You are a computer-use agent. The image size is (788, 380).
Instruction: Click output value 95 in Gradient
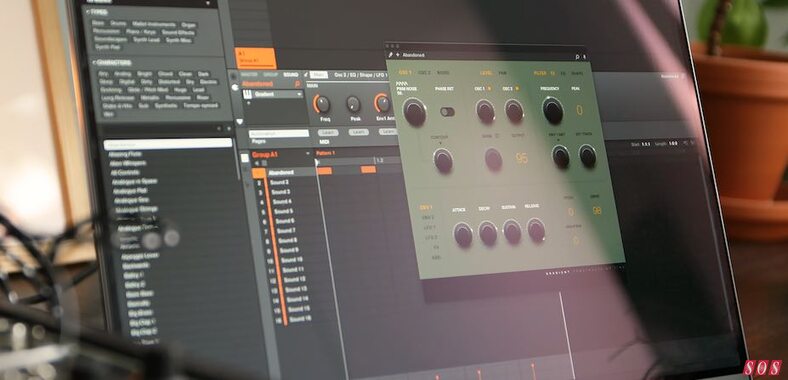(522, 158)
